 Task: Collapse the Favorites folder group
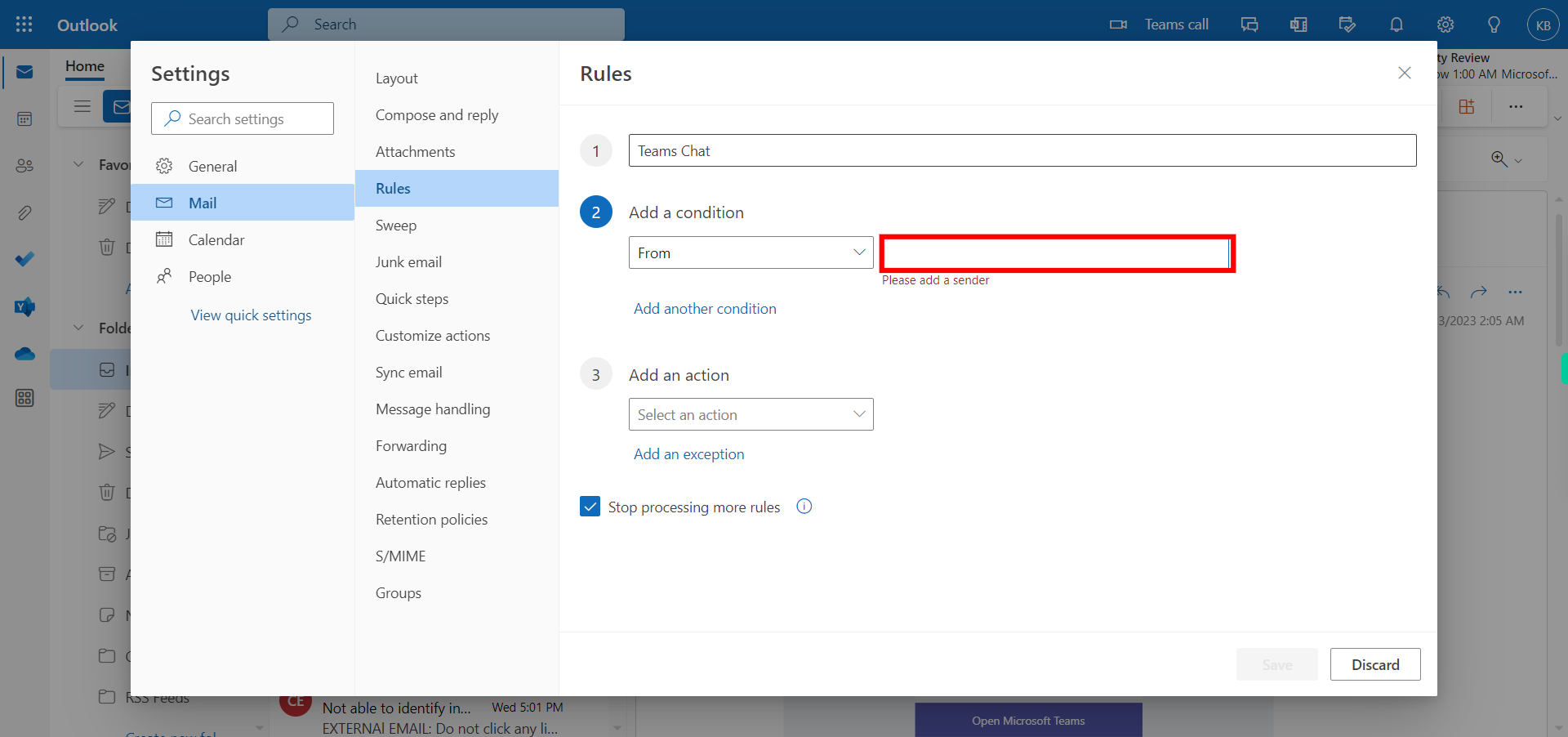point(78,164)
